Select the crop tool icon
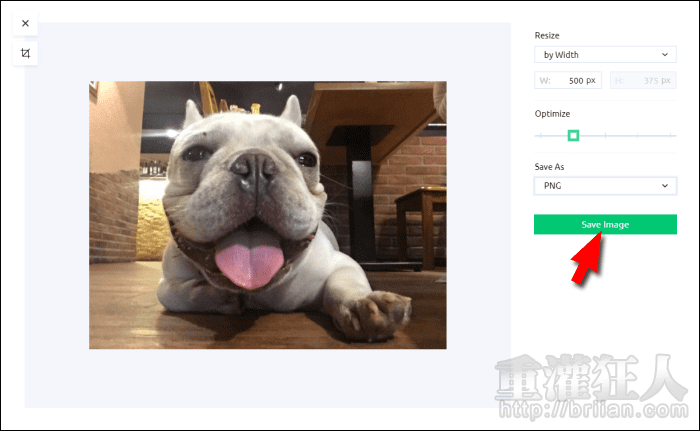Screen dimensions: 700x431 (x=25, y=53)
